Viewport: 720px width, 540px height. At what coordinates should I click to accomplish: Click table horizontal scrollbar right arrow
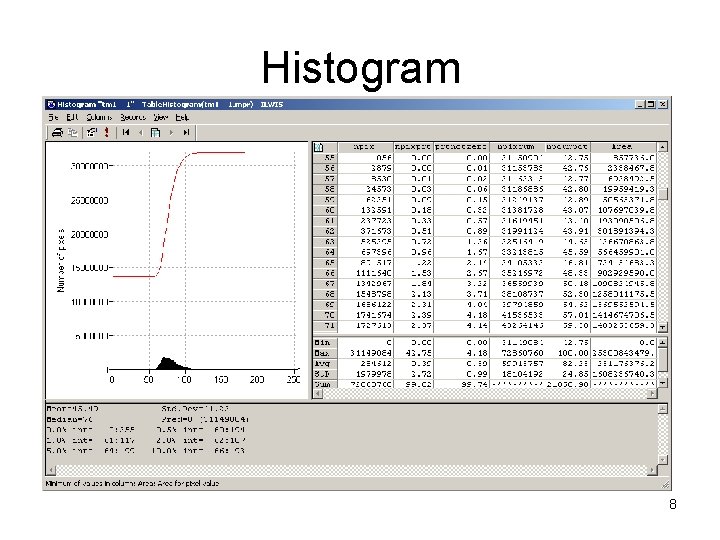[x=652, y=394]
